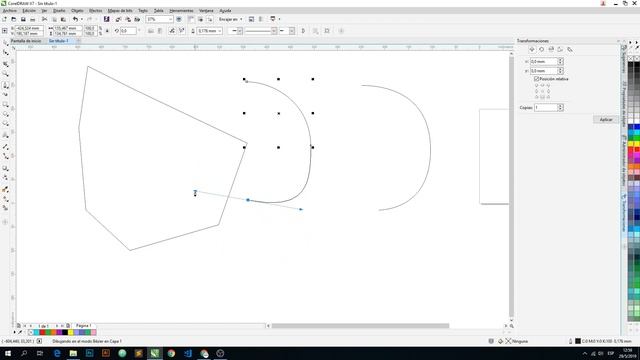Click the Open file icon

click(x=14, y=19)
